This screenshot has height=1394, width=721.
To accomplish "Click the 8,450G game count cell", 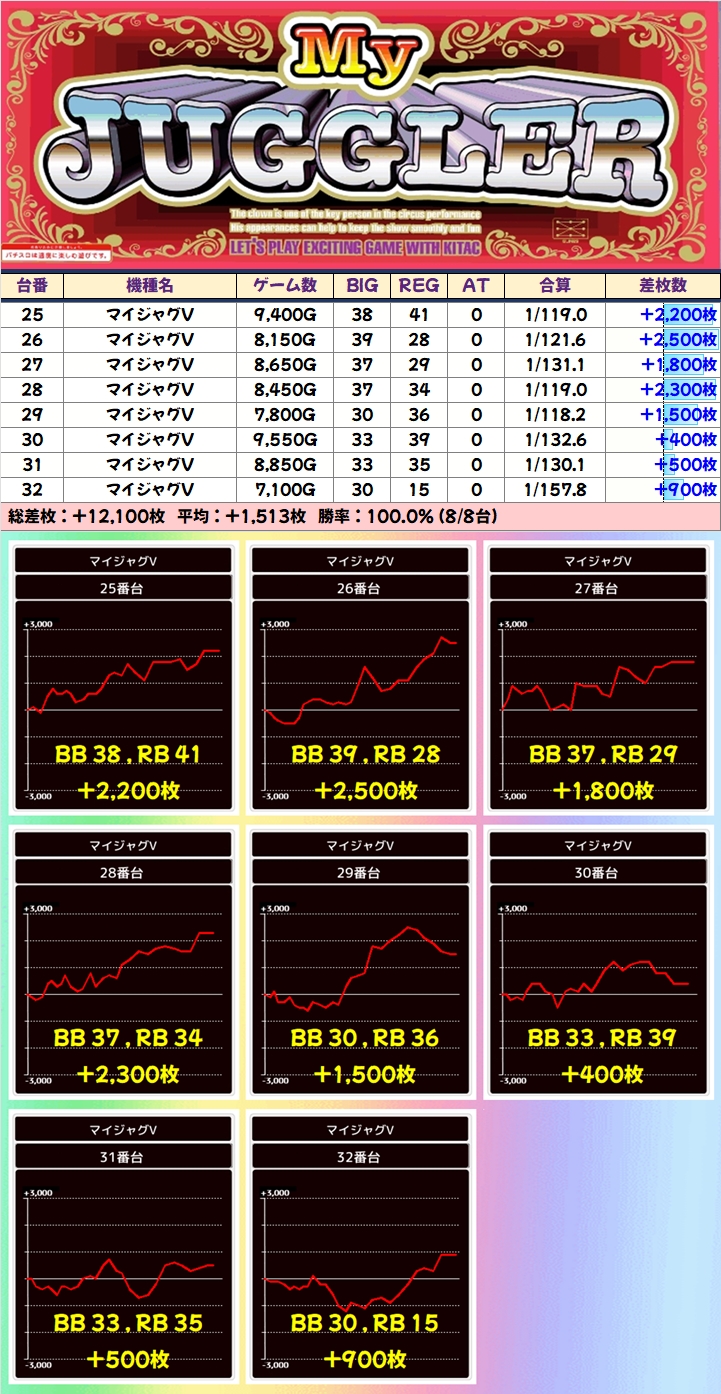I will [x=286, y=389].
